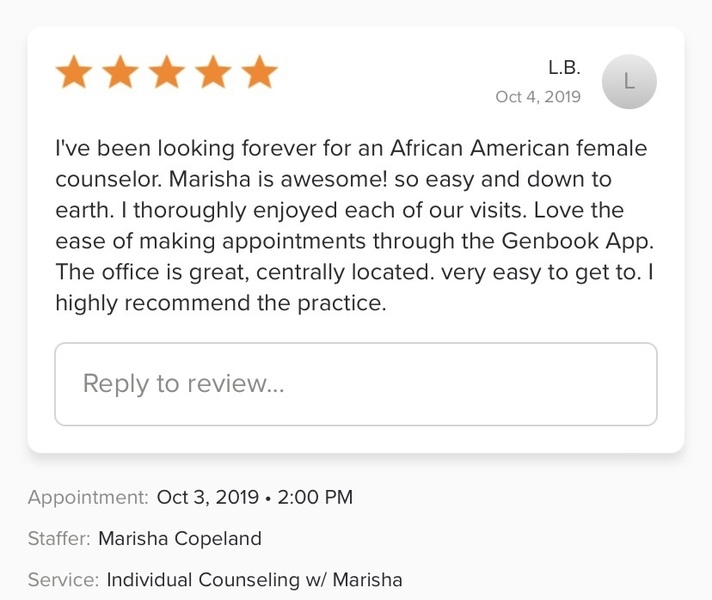Image resolution: width=712 pixels, height=600 pixels.
Task: Click the final sentence recommending the practice
Action: [221, 304]
